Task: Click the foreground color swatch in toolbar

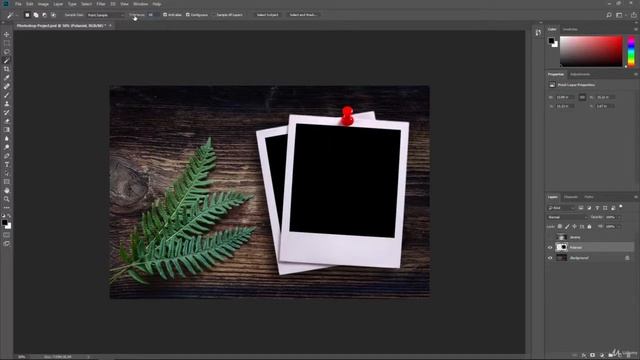Action: (x=4, y=222)
